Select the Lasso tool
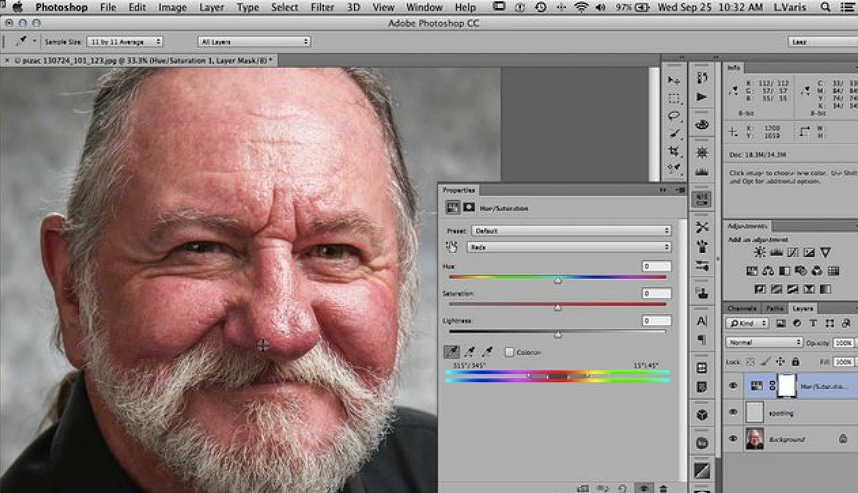The height and width of the screenshot is (493, 858). point(675,116)
